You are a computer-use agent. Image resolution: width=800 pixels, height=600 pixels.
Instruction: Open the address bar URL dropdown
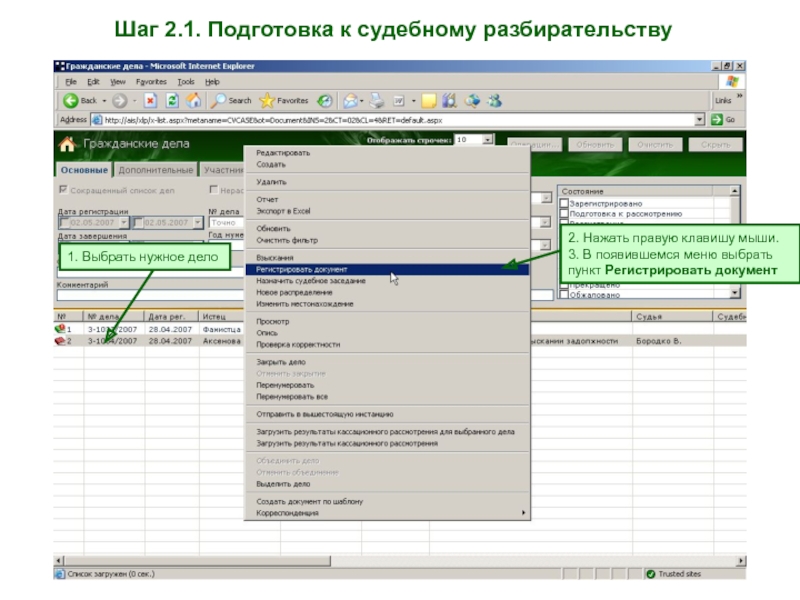point(700,119)
